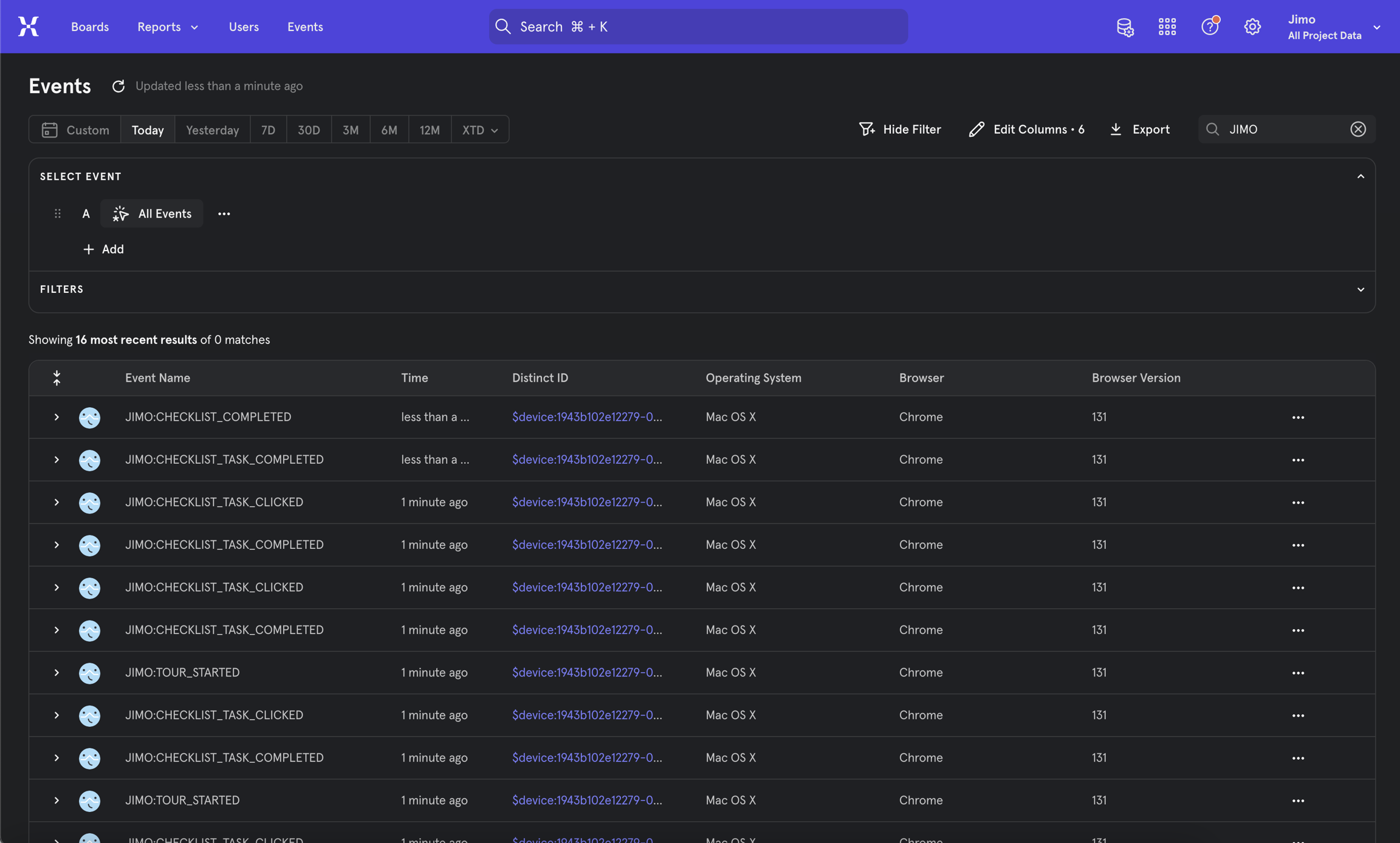Go to the Users tab
Image resolution: width=1400 pixels, height=843 pixels.
244,27
